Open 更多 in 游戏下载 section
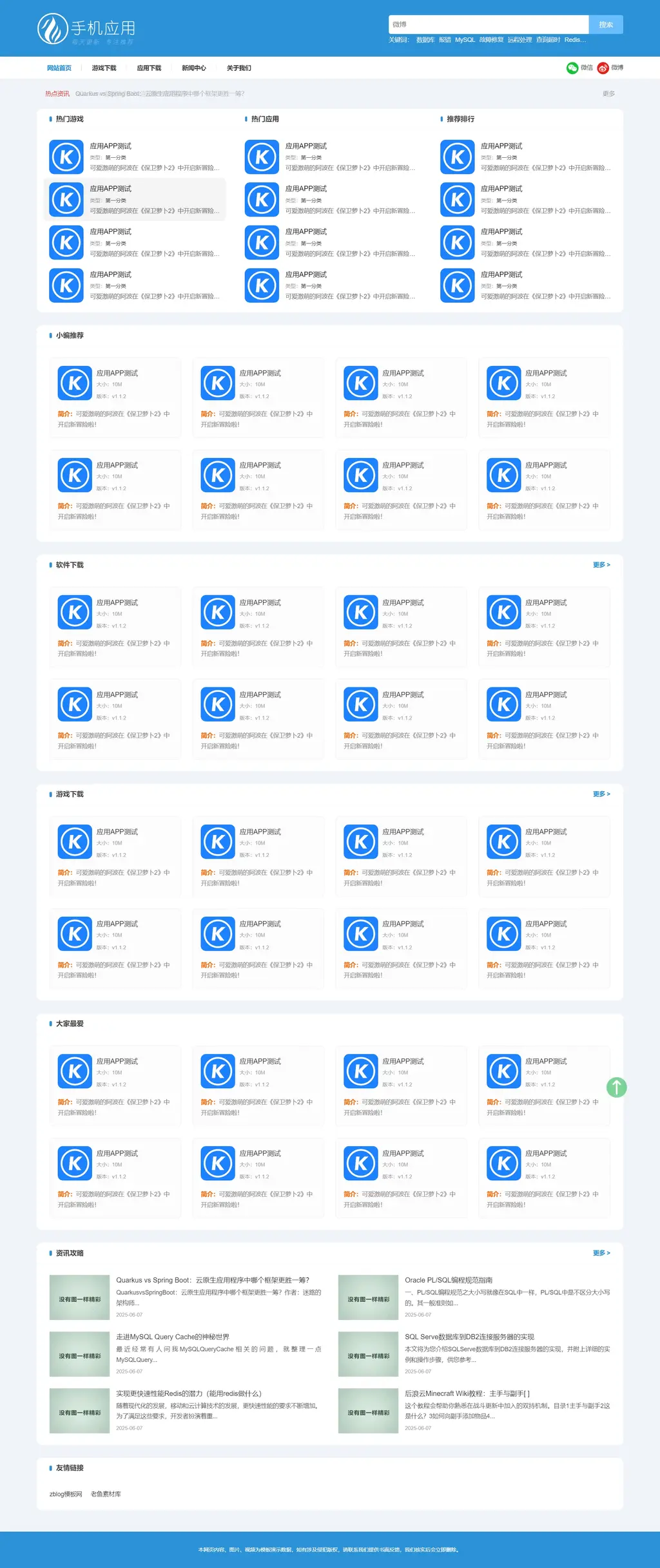The width and height of the screenshot is (660, 1568). coord(601,794)
